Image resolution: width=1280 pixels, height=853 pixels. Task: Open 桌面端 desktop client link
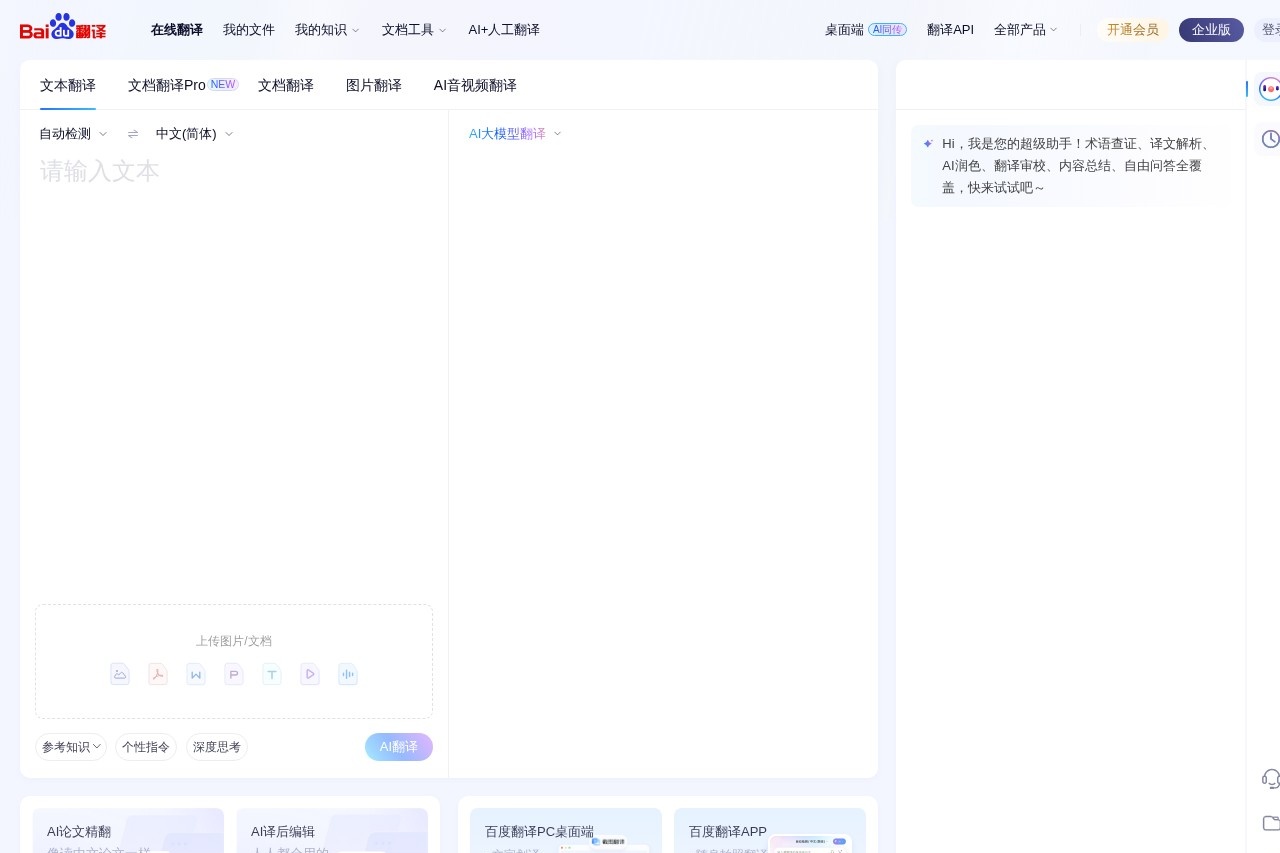click(844, 30)
